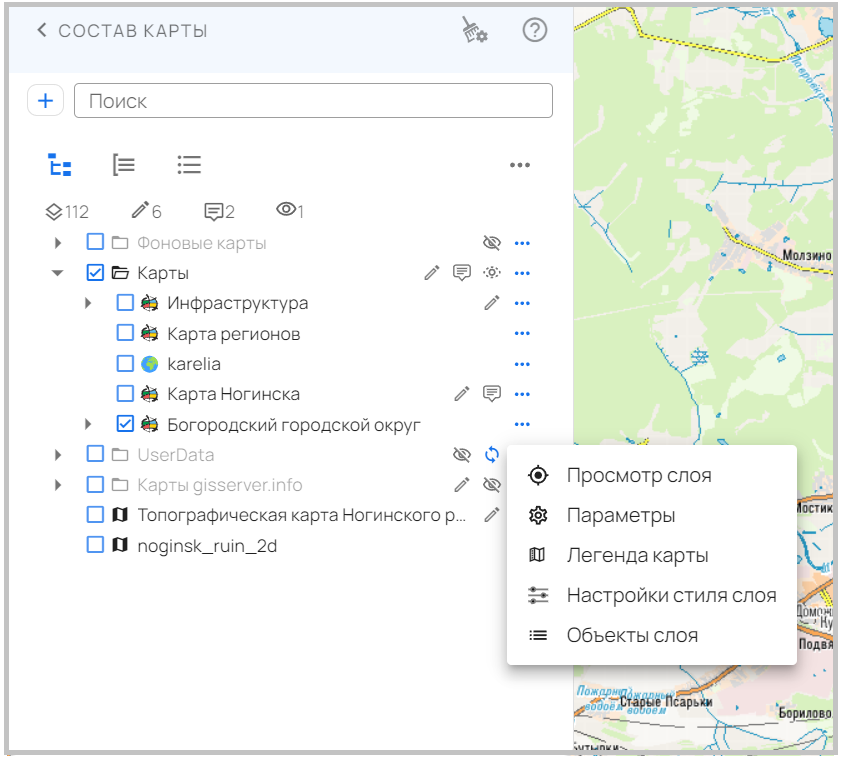Screen dimensions: 842x757
Task: Click the cleanup settings broom icon
Action: 474,31
